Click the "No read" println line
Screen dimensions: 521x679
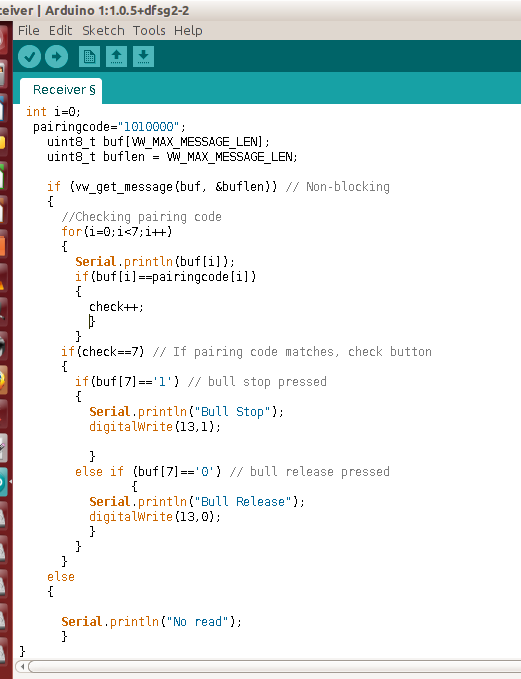click(152, 621)
